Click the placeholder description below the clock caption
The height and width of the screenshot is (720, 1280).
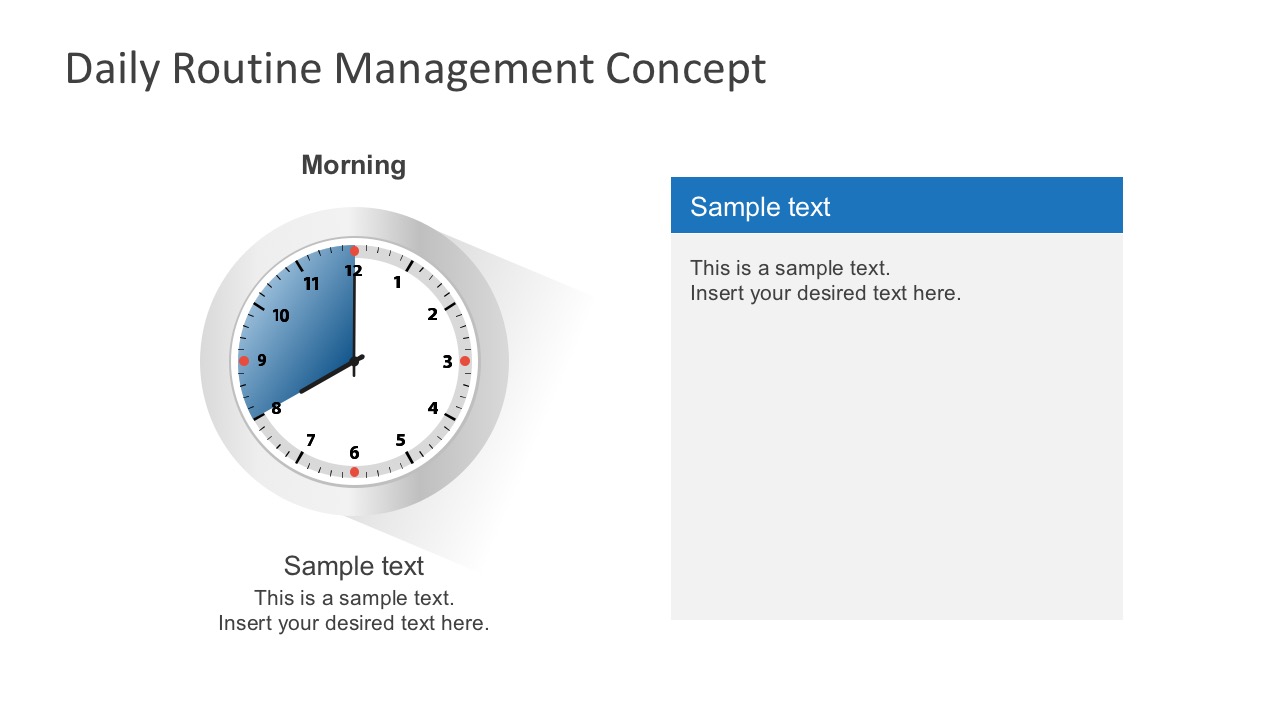tap(354, 611)
